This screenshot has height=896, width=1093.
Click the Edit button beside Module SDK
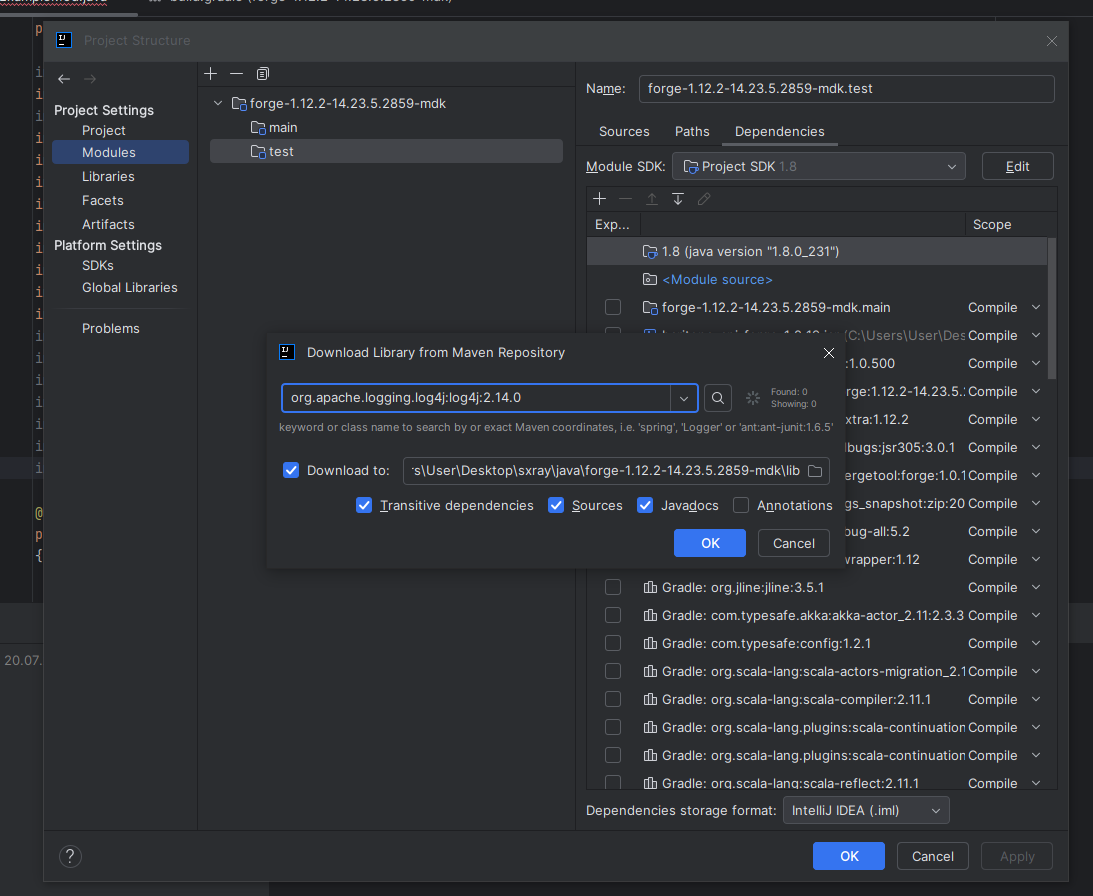[x=1017, y=166]
